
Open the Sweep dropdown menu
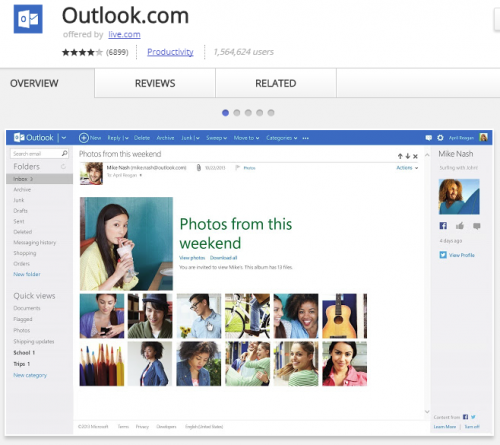click(x=216, y=138)
